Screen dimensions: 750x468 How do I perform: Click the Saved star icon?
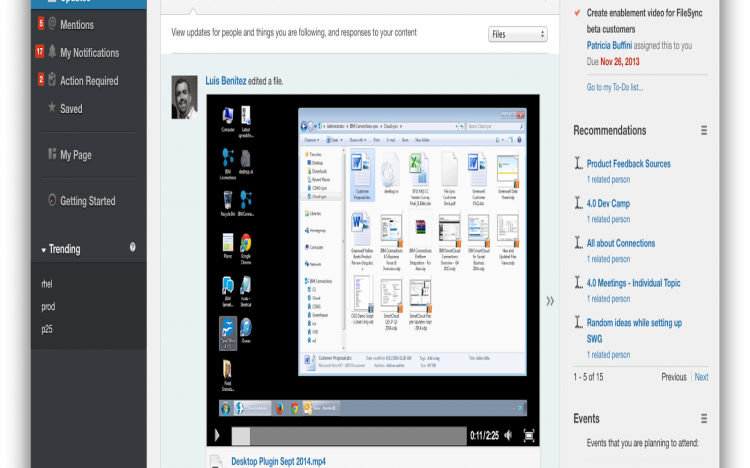click(x=52, y=107)
